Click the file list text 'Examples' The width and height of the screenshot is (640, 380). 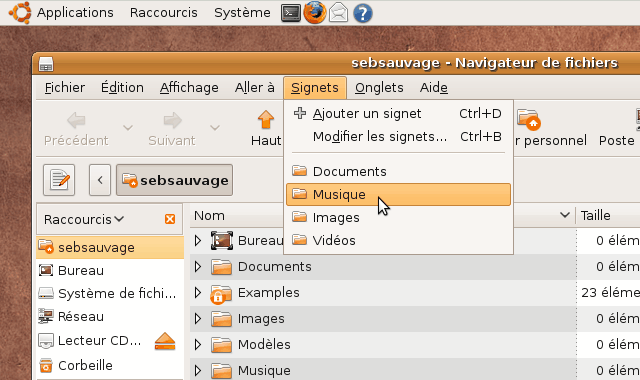tap(269, 293)
